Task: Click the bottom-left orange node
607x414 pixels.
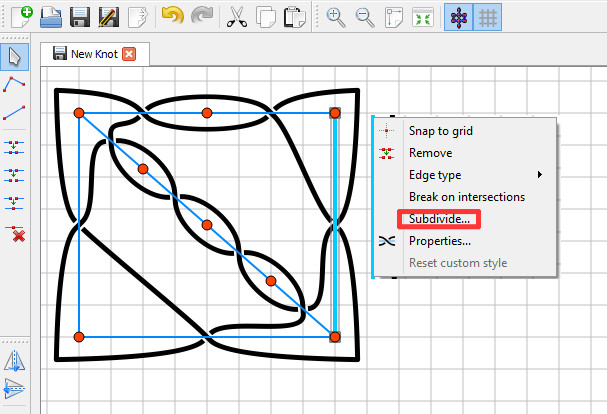Action: [x=79, y=337]
